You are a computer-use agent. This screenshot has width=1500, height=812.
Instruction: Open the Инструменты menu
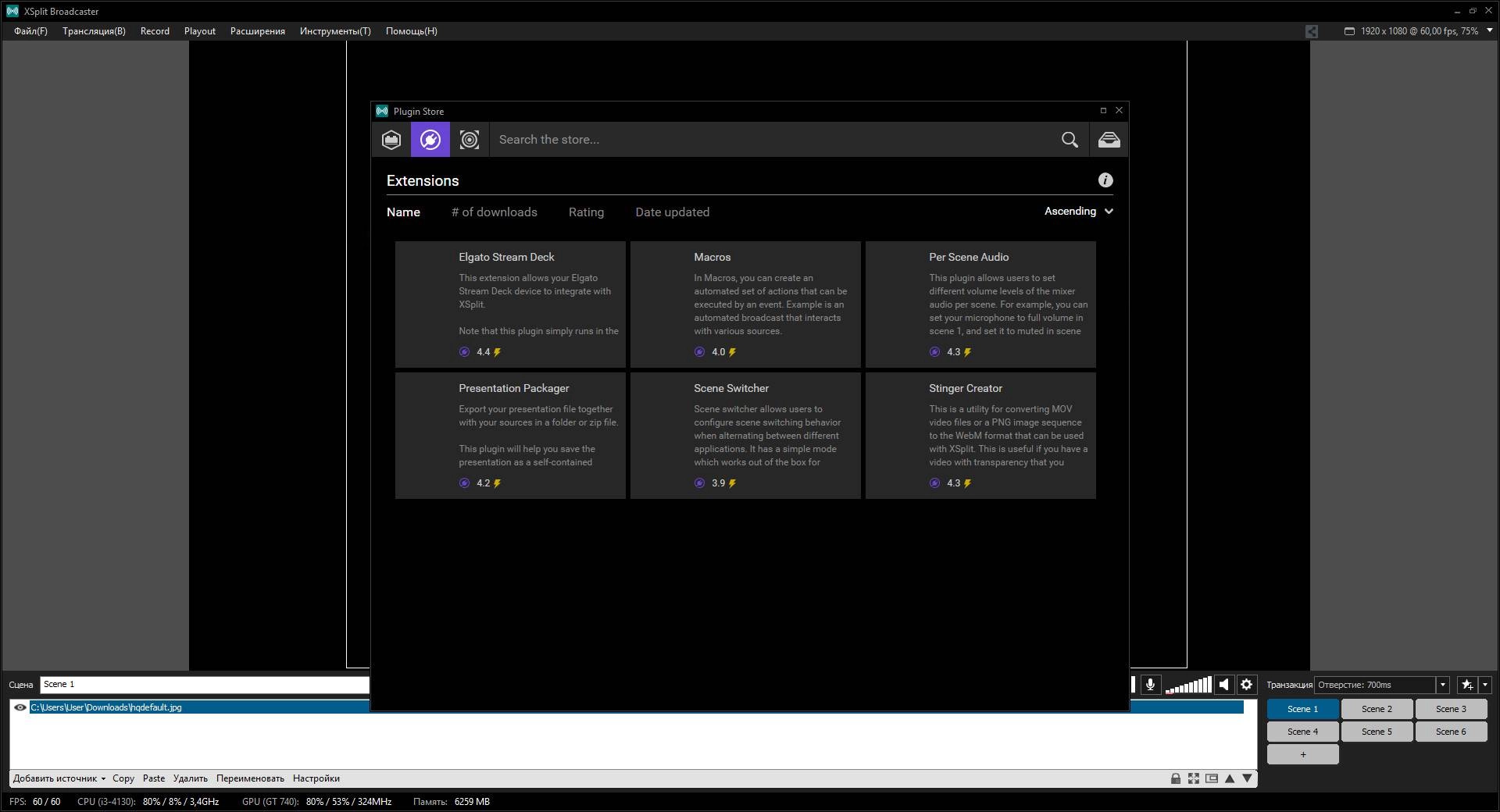tap(335, 31)
